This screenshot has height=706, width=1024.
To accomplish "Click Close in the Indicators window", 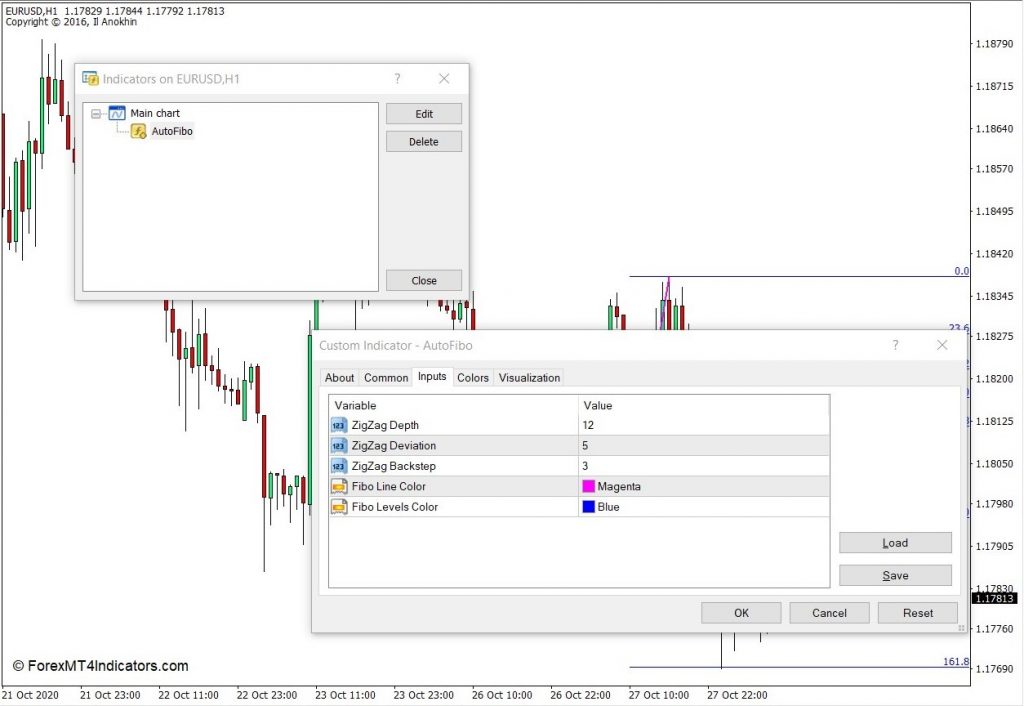I will coord(424,280).
